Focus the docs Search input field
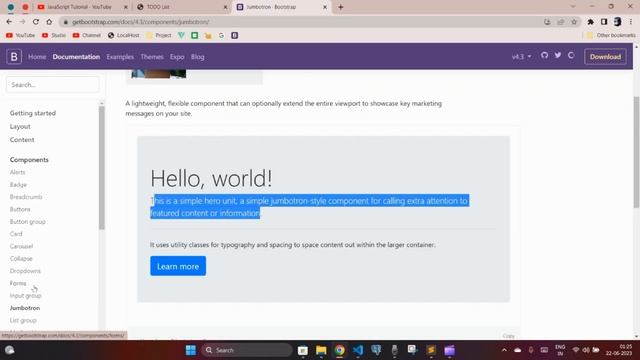 click(x=53, y=85)
